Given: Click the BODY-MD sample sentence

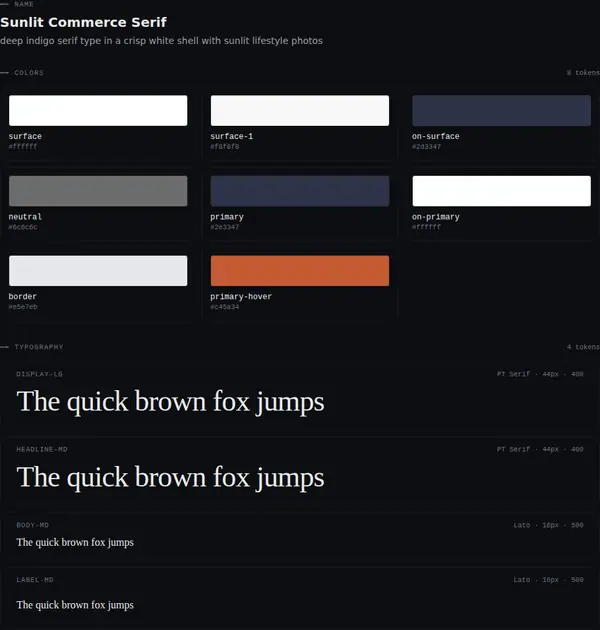Looking at the screenshot, I should pyautogui.click(x=75, y=542).
